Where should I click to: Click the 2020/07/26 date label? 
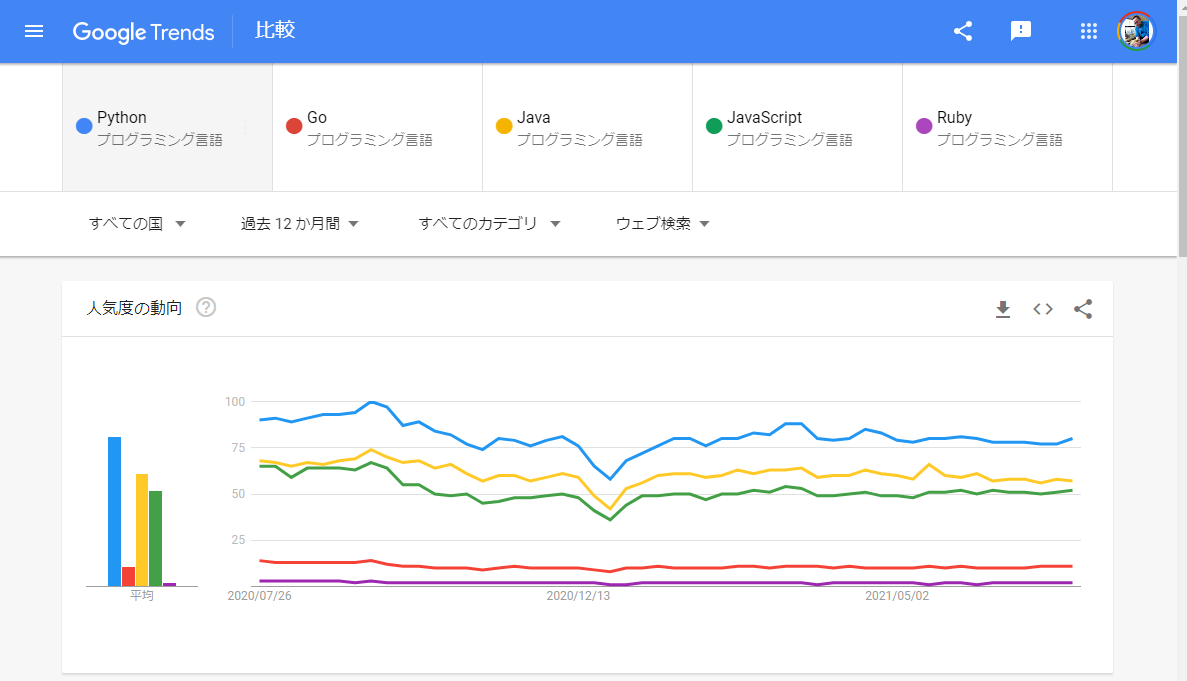click(x=260, y=596)
